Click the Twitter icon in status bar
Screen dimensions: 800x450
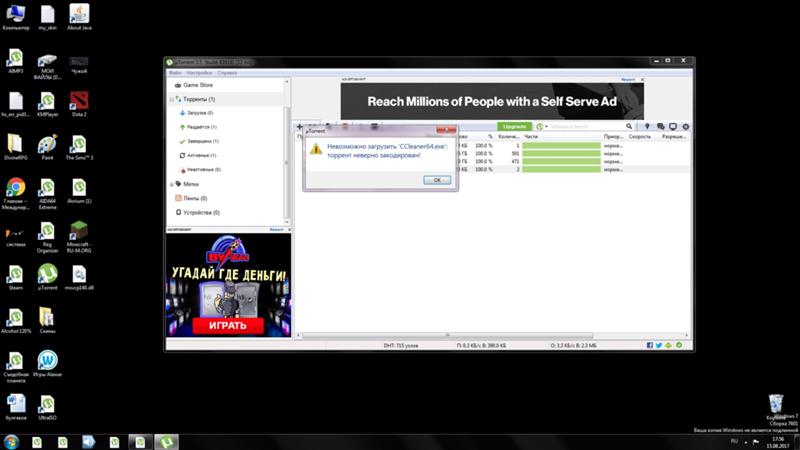tap(659, 345)
